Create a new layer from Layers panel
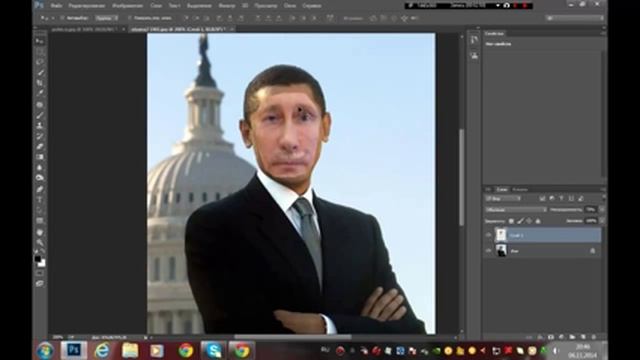The image size is (640, 360). (583, 337)
